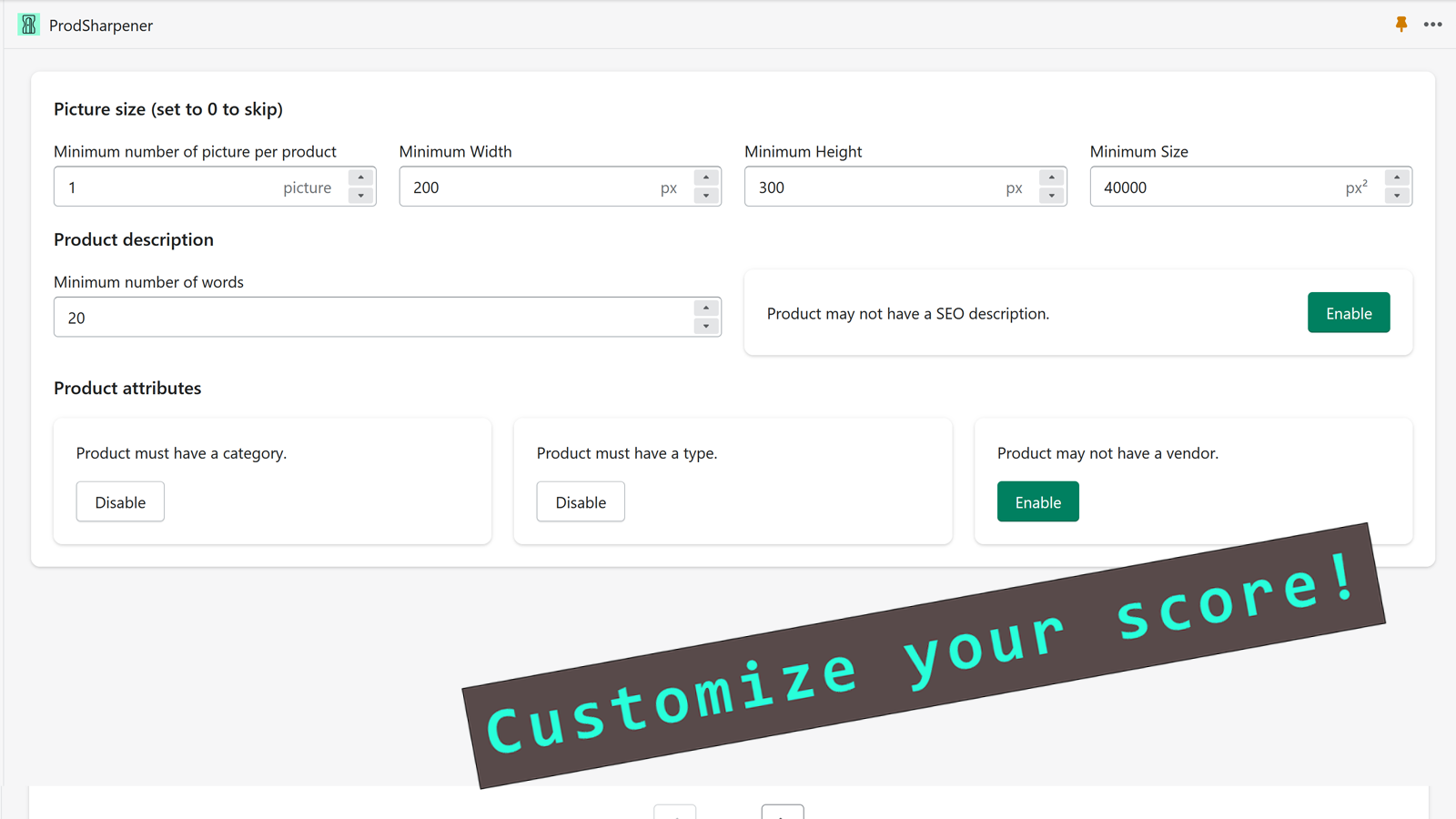Viewport: 1456px width, 819px height.
Task: Decrease minimum number of pictures stepper
Action: (x=361, y=196)
